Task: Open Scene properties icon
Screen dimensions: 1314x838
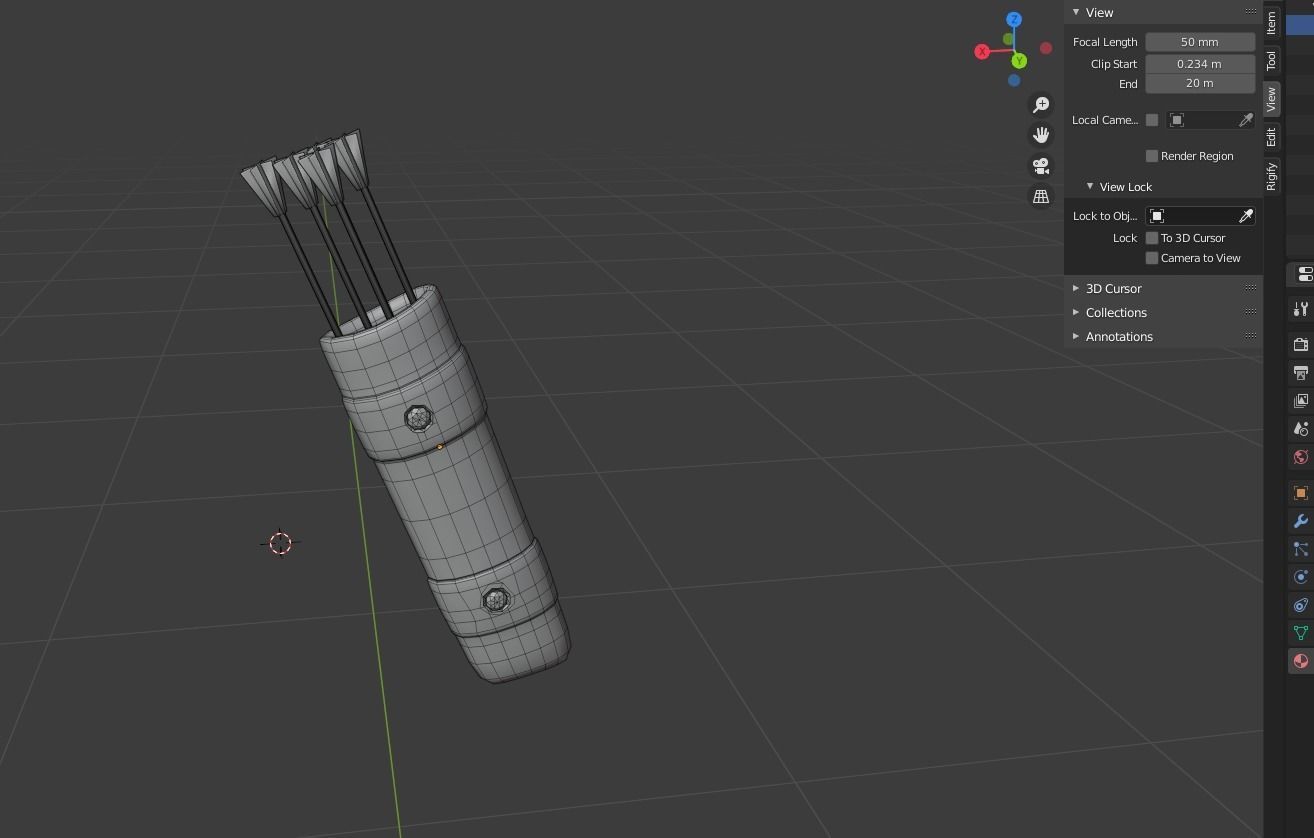Action: click(1300, 429)
